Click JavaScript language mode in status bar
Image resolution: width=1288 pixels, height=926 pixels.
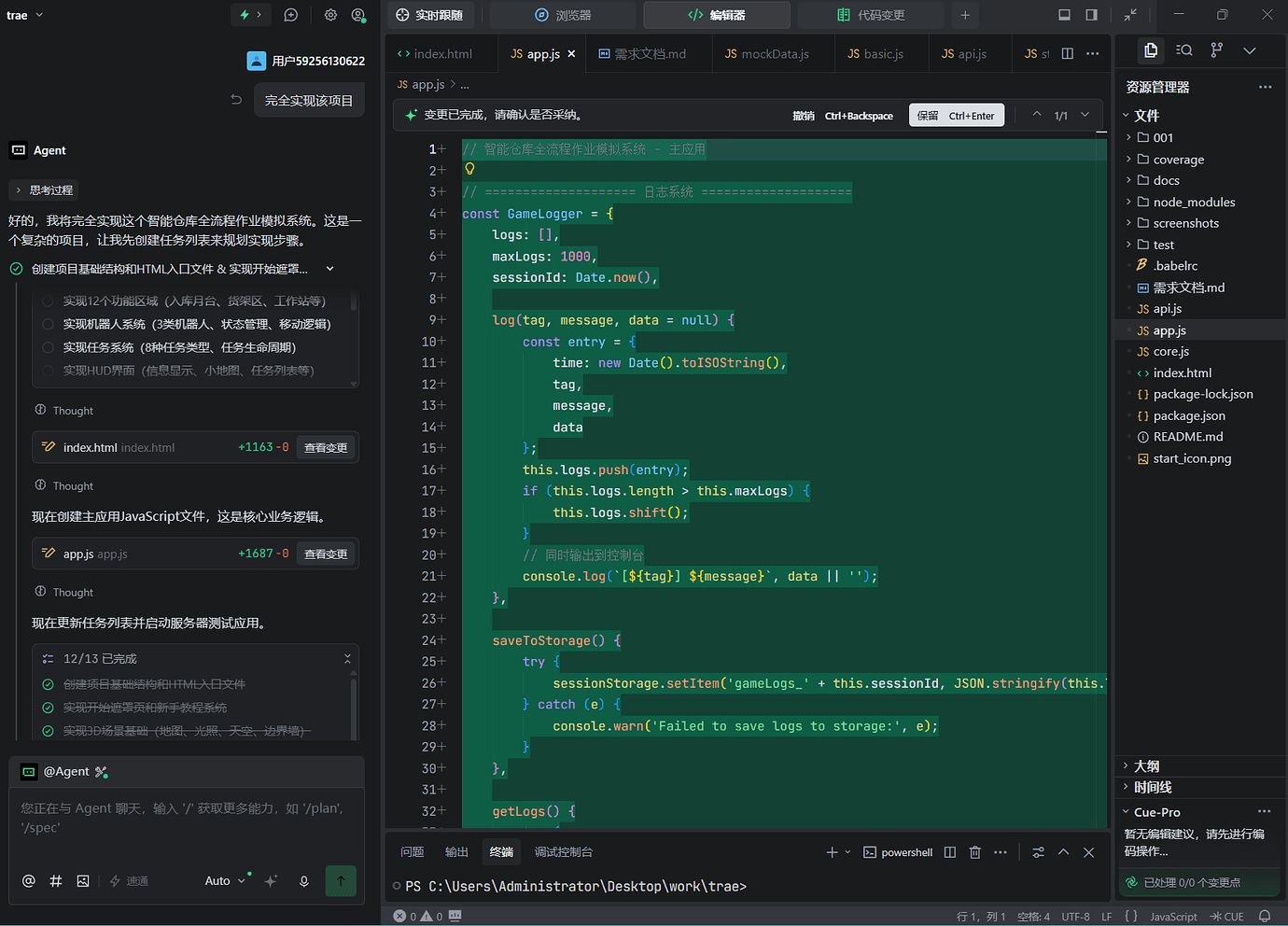[x=1173, y=917]
